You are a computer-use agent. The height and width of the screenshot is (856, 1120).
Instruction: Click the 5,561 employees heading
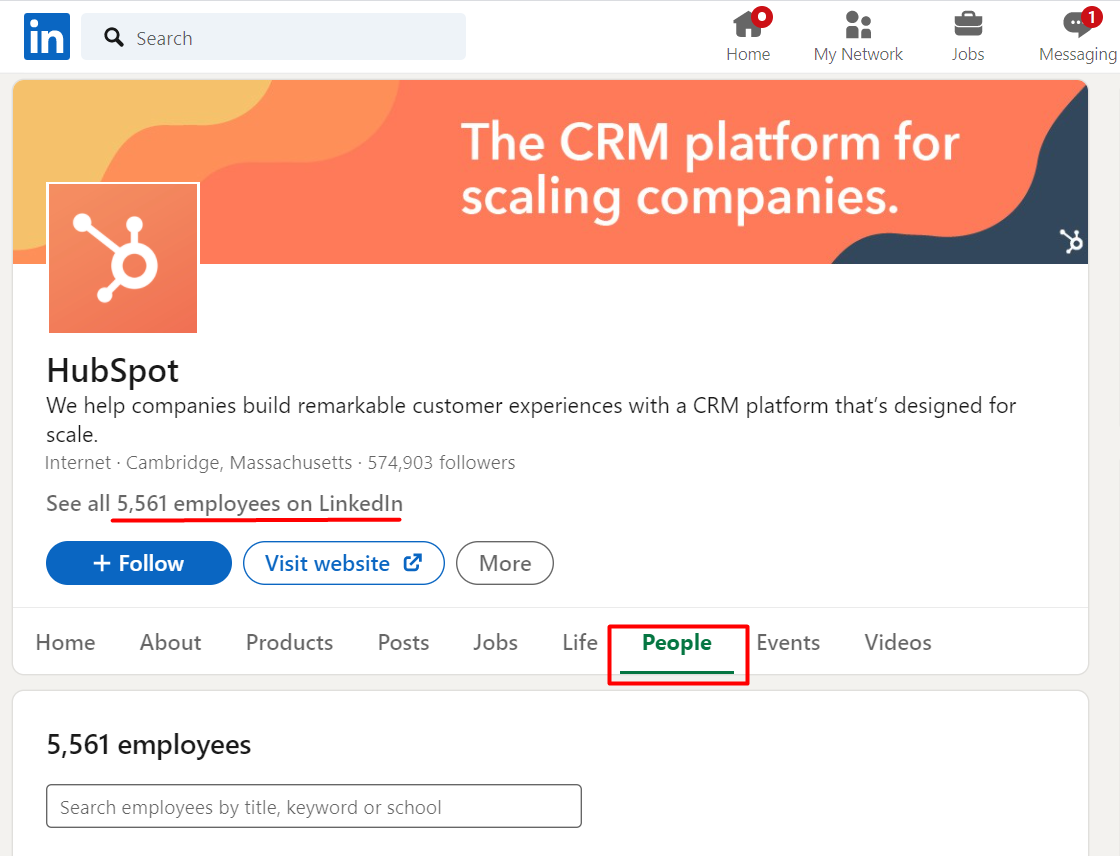[x=149, y=745]
